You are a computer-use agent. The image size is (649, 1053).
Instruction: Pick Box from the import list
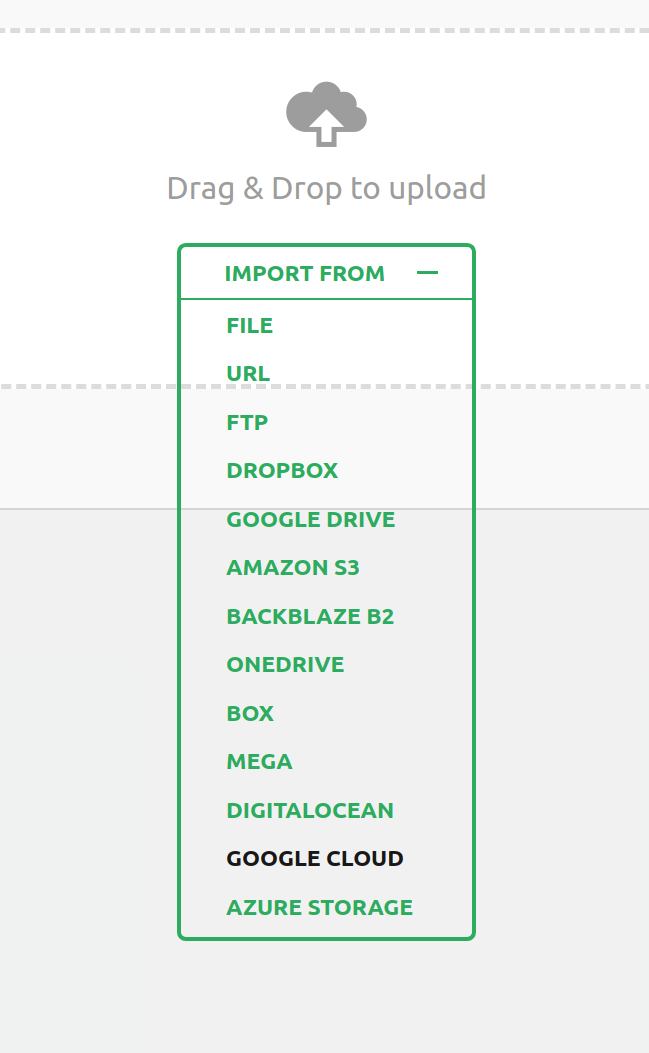(250, 714)
